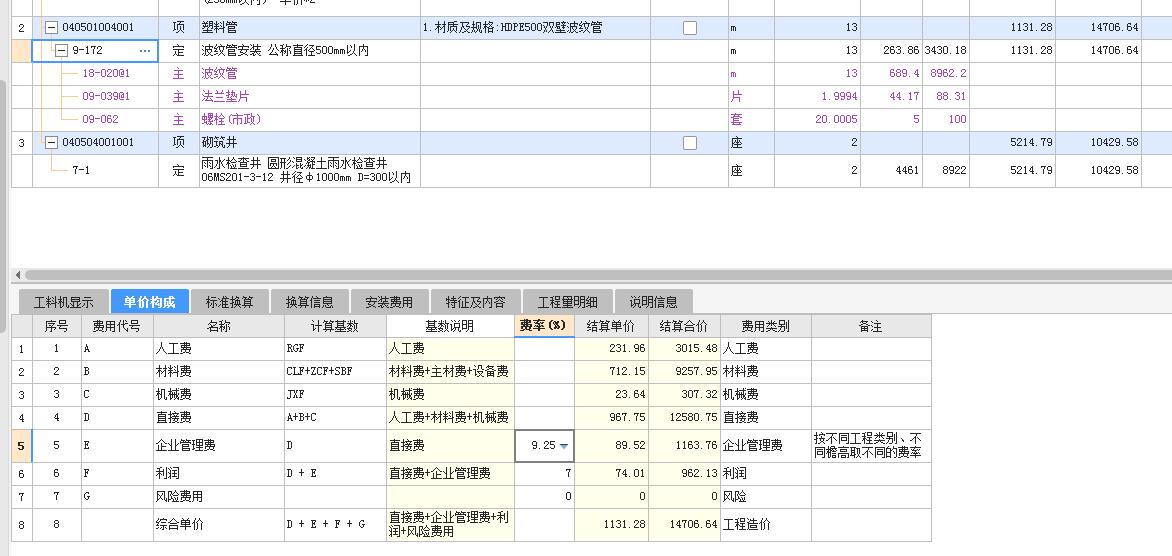The image size is (1172, 556).
Task: Click the 按不同工程类别 remark cell
Action: 871,445
